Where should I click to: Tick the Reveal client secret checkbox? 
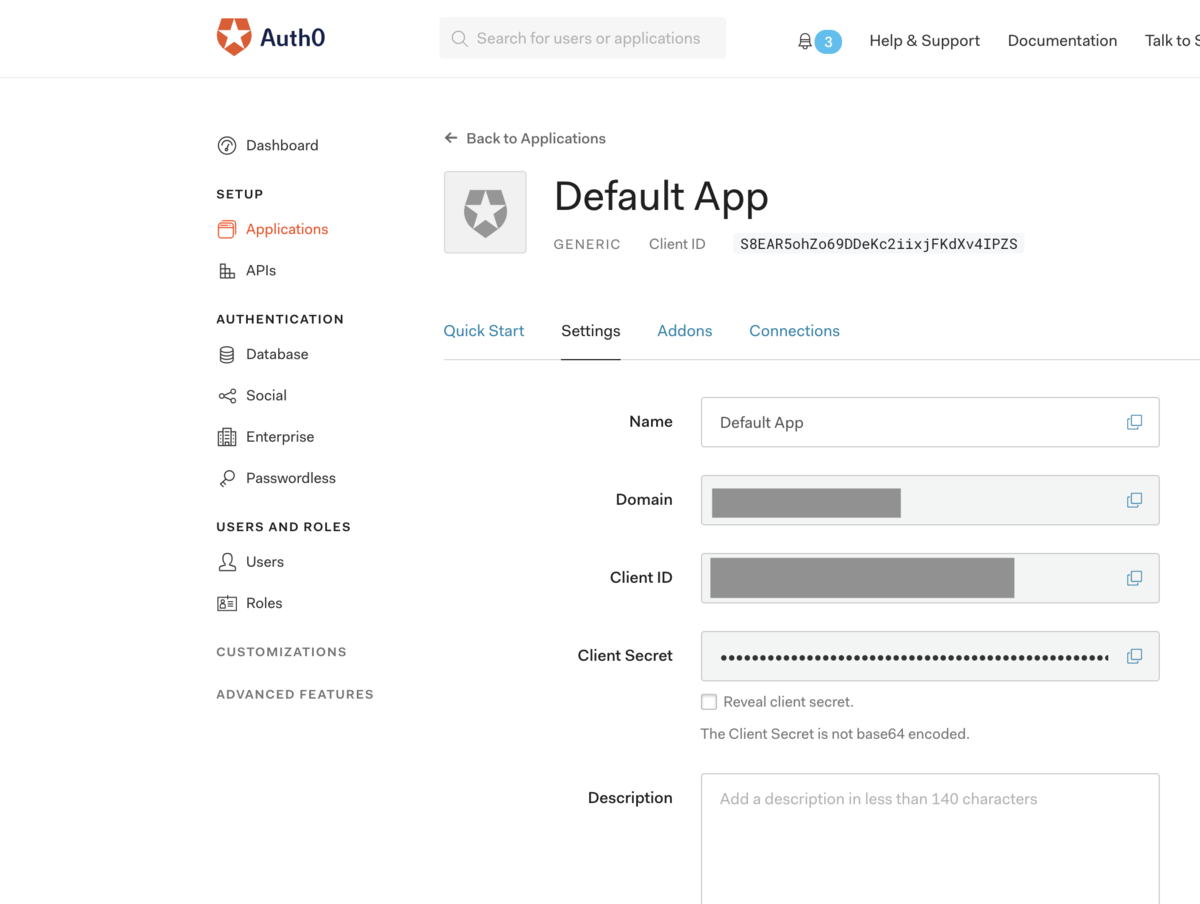(x=709, y=702)
